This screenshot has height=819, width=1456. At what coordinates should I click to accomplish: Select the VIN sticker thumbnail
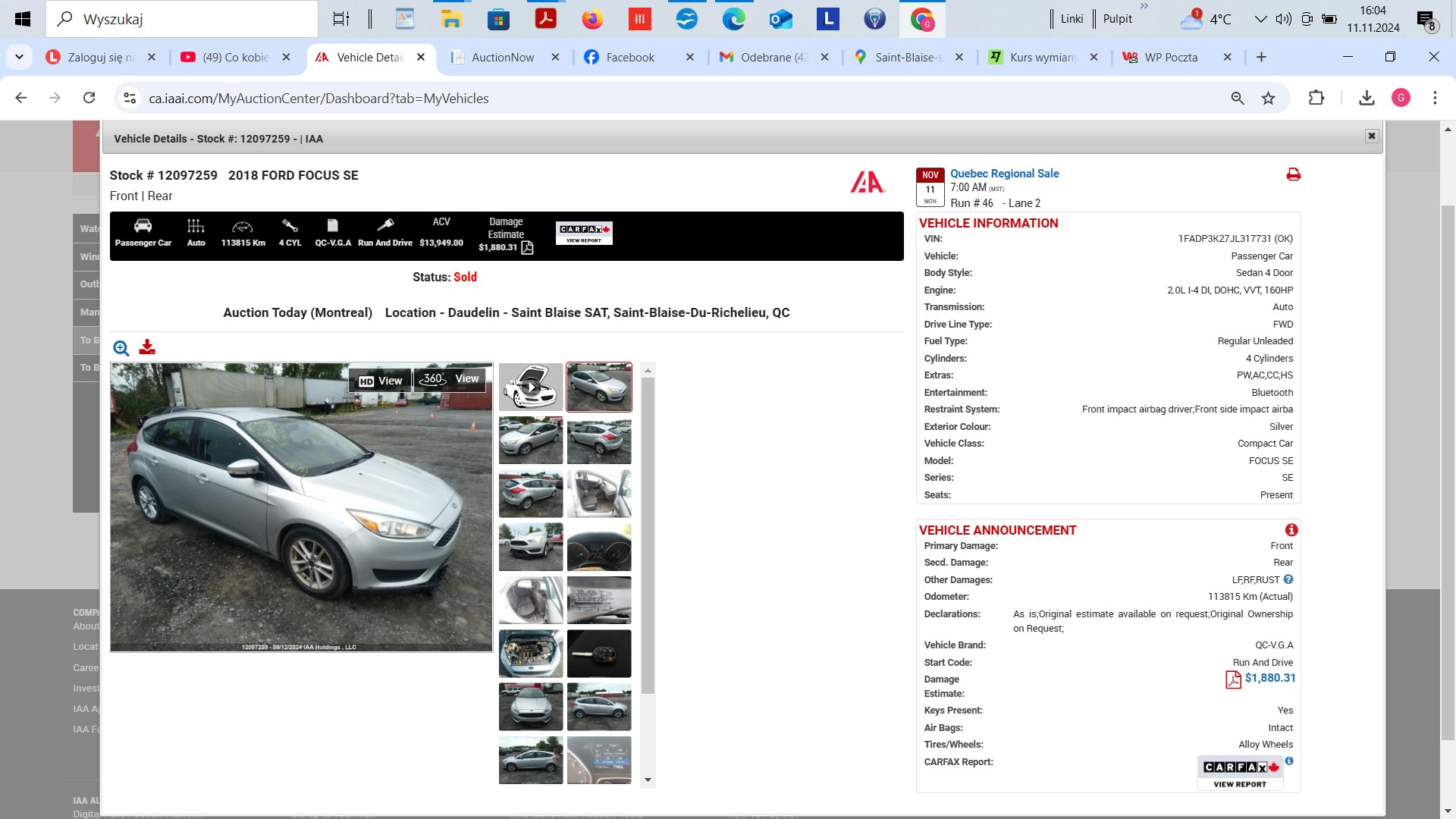(x=599, y=600)
